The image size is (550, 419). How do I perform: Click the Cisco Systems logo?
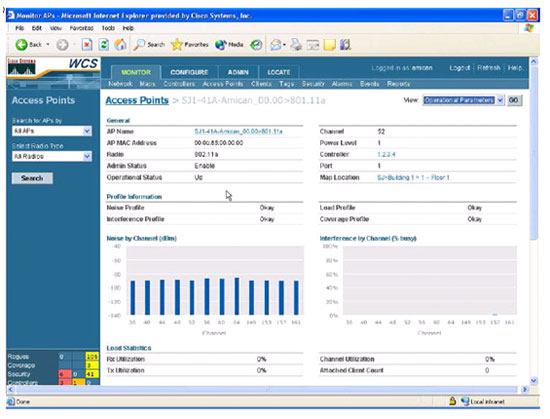(21, 67)
